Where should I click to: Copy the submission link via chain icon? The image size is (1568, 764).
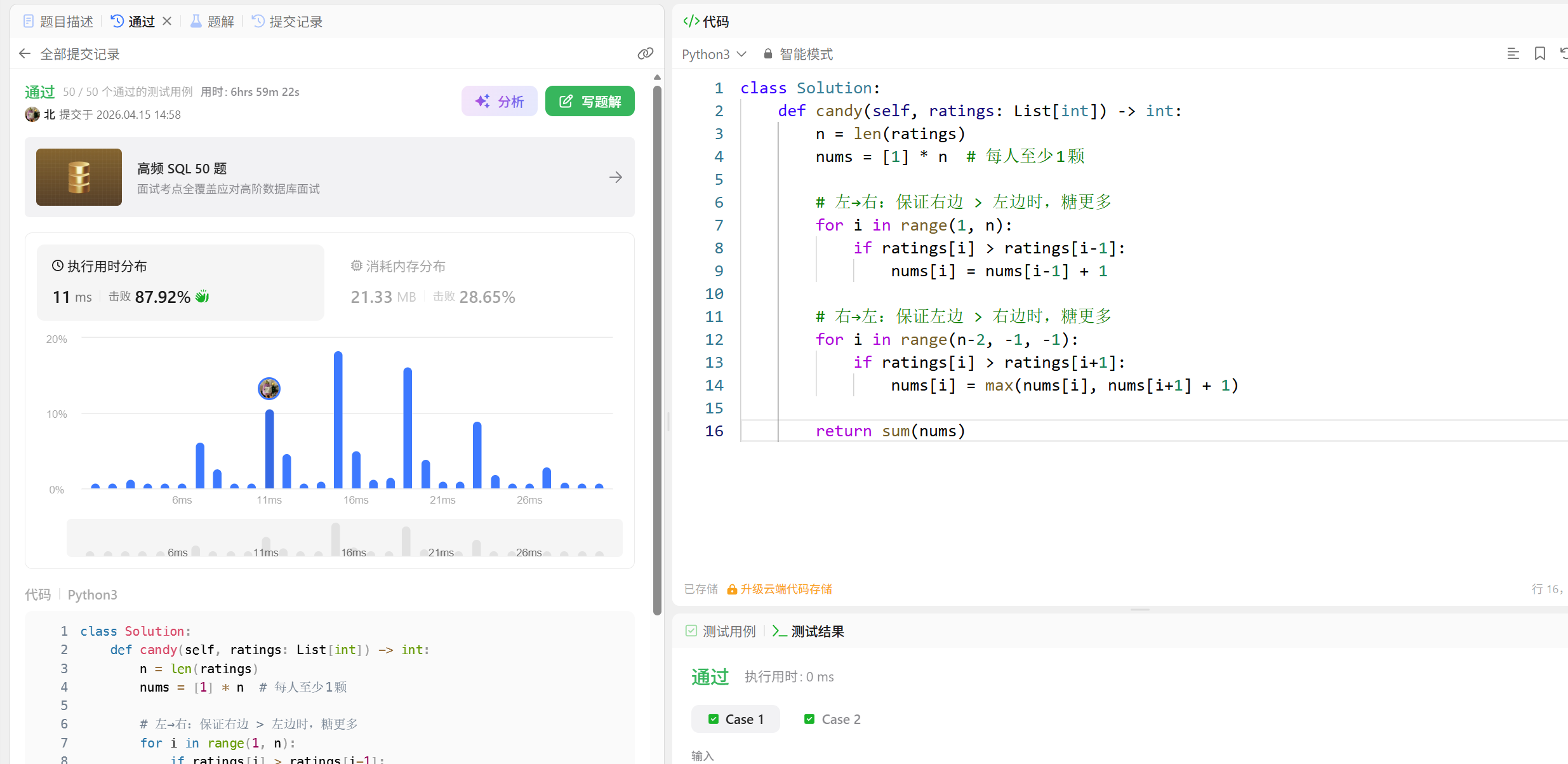pyautogui.click(x=645, y=54)
